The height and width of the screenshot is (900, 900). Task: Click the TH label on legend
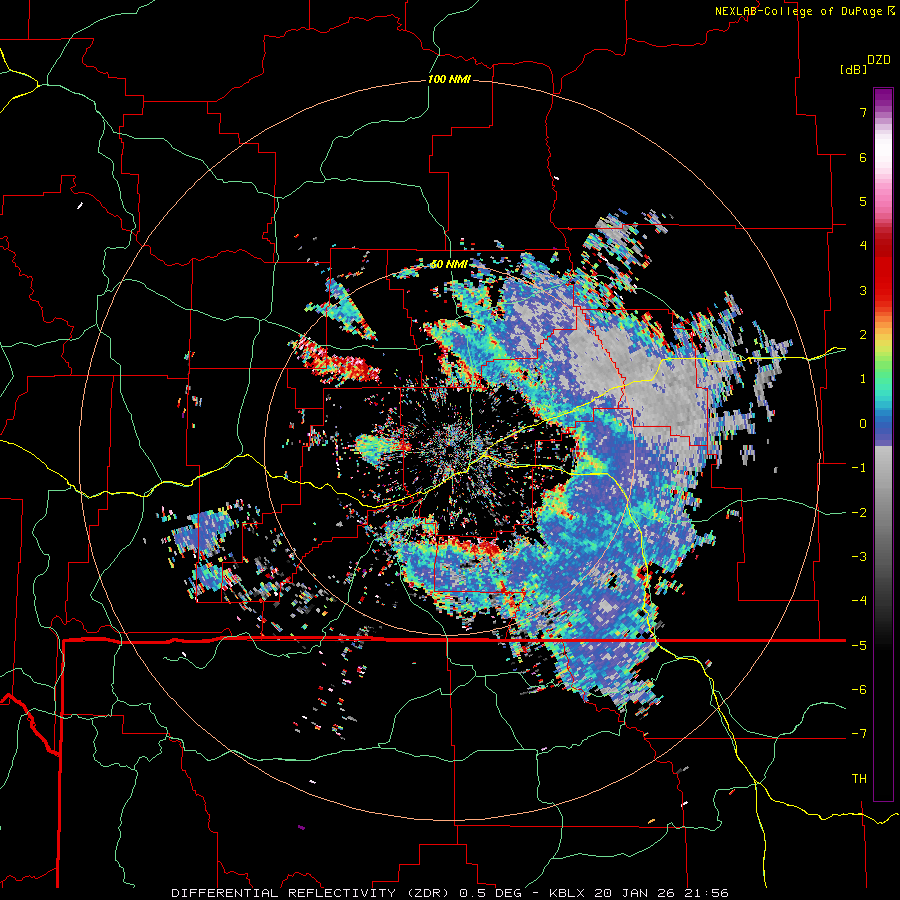[x=859, y=779]
